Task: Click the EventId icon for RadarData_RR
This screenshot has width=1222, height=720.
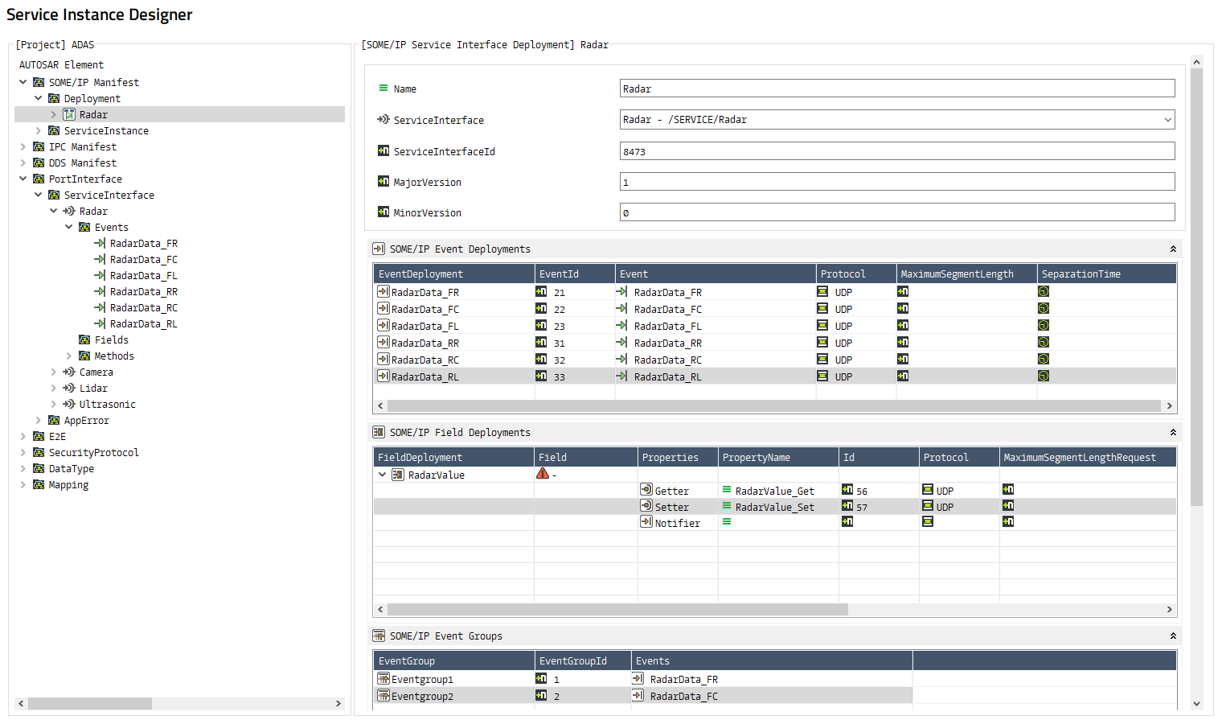Action: 541,343
